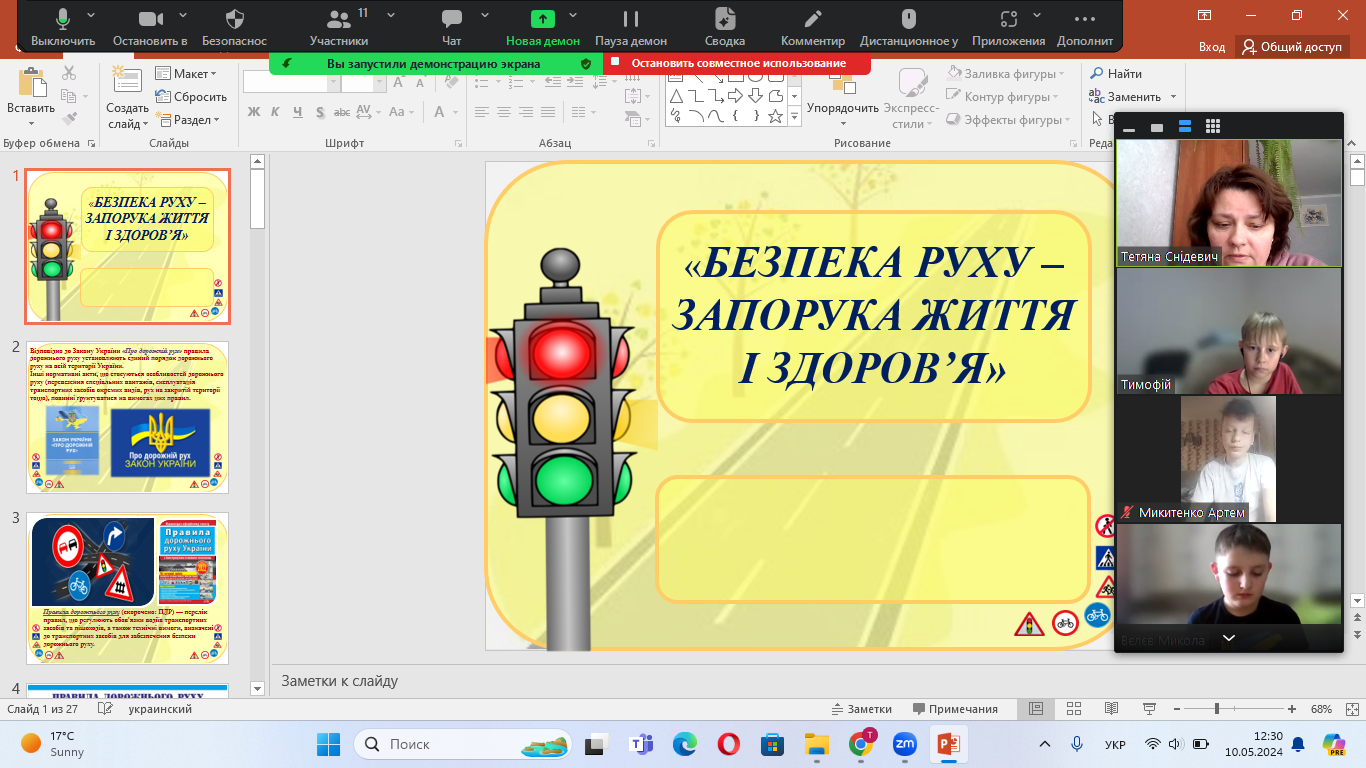Open Zoom Security shield options

(234, 26)
